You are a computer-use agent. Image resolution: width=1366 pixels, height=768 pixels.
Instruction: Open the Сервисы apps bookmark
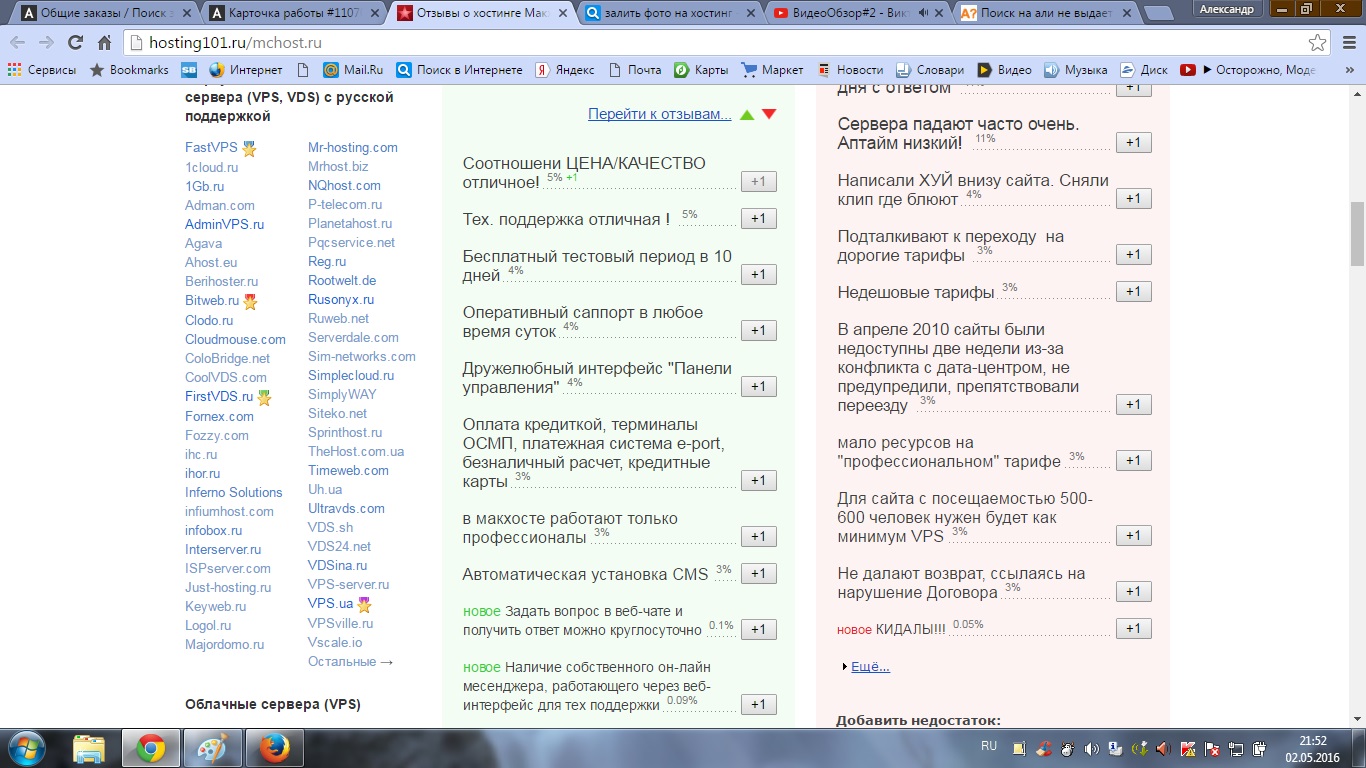coord(42,70)
